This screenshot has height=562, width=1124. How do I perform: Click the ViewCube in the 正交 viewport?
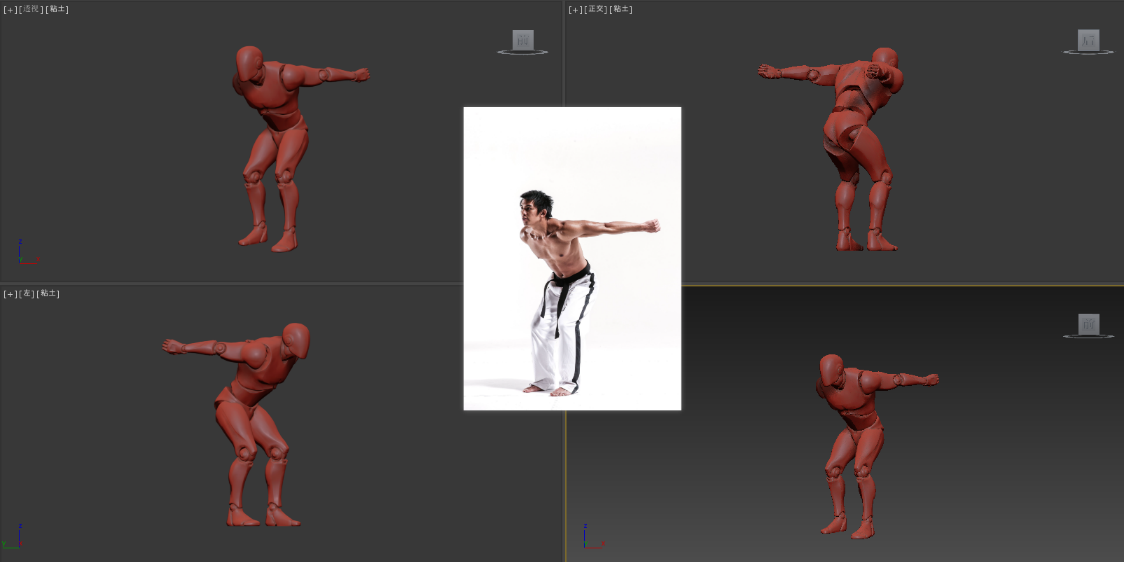coord(1088,42)
